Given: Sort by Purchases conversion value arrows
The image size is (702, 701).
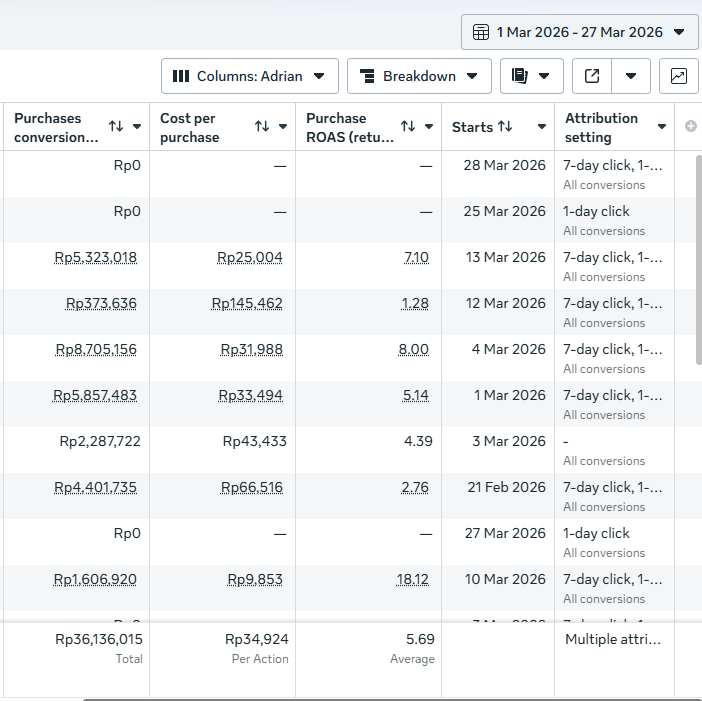Looking at the screenshot, I should [x=116, y=127].
